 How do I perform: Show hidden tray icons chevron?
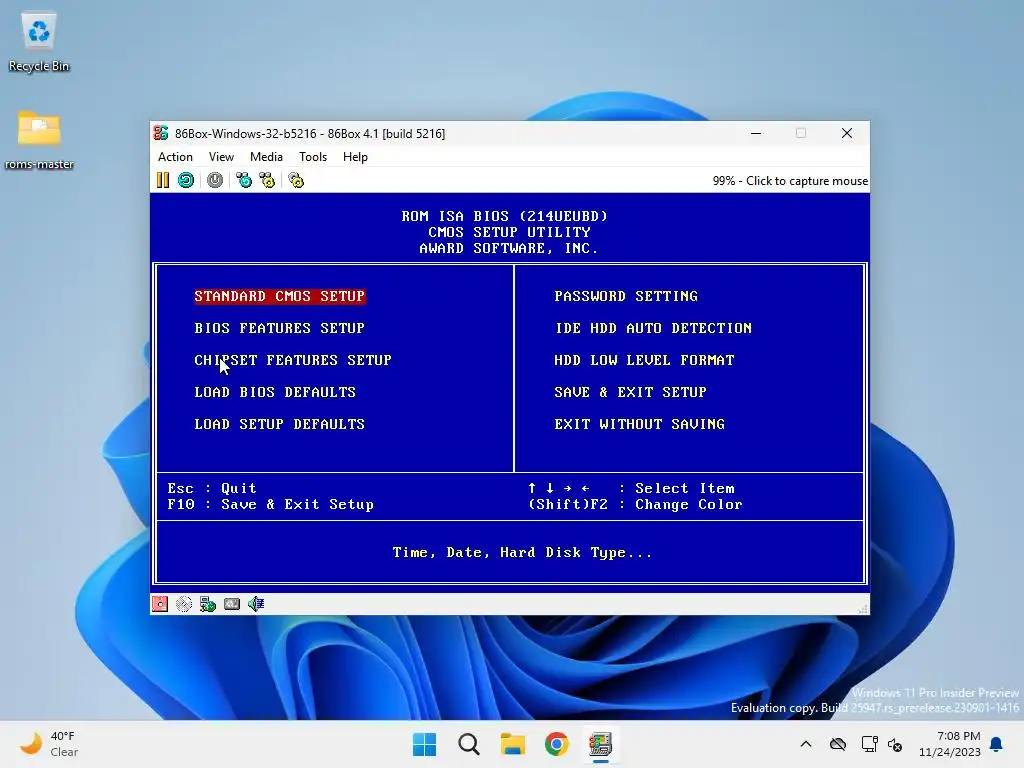click(806, 744)
